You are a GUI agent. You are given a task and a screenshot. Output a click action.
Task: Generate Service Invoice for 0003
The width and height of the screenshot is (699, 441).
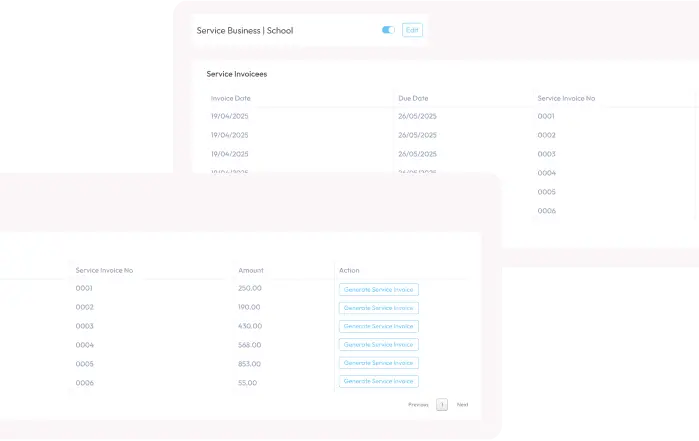coord(378,326)
